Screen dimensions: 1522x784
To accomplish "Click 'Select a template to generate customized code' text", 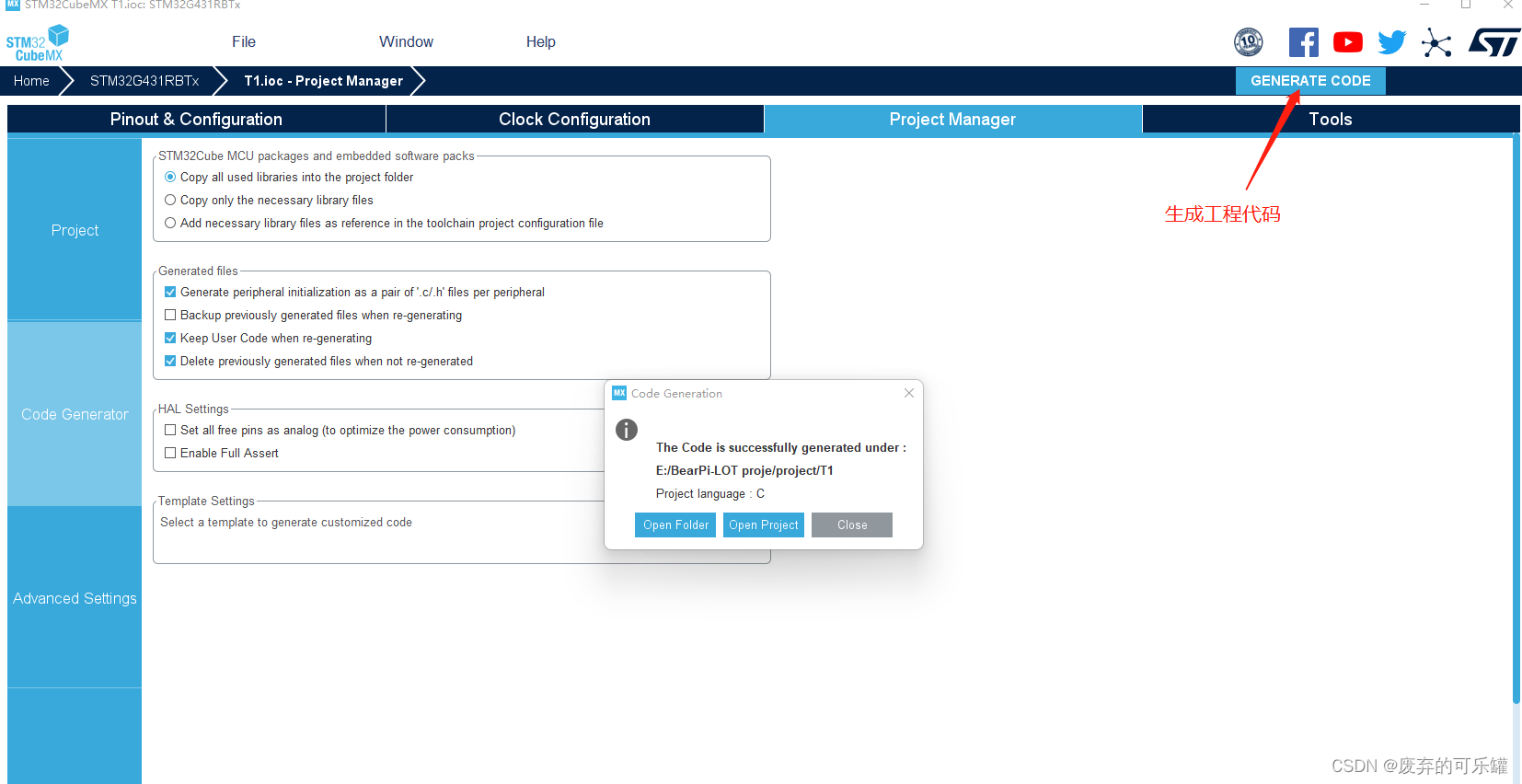I will pyautogui.click(x=286, y=522).
